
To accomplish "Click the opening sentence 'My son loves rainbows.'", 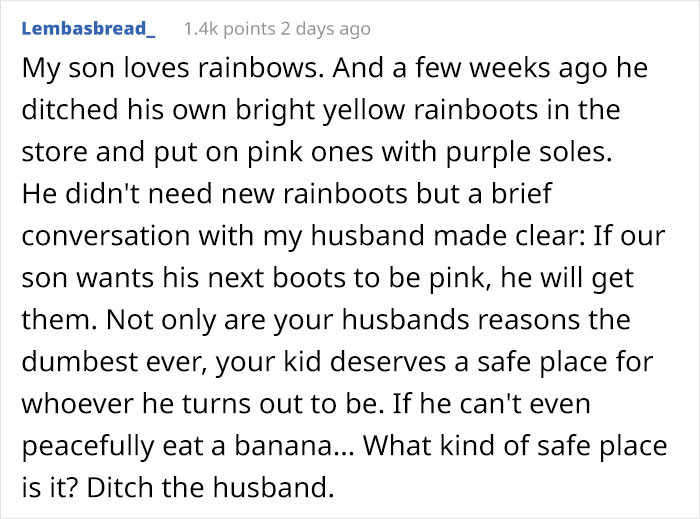I will [173, 68].
